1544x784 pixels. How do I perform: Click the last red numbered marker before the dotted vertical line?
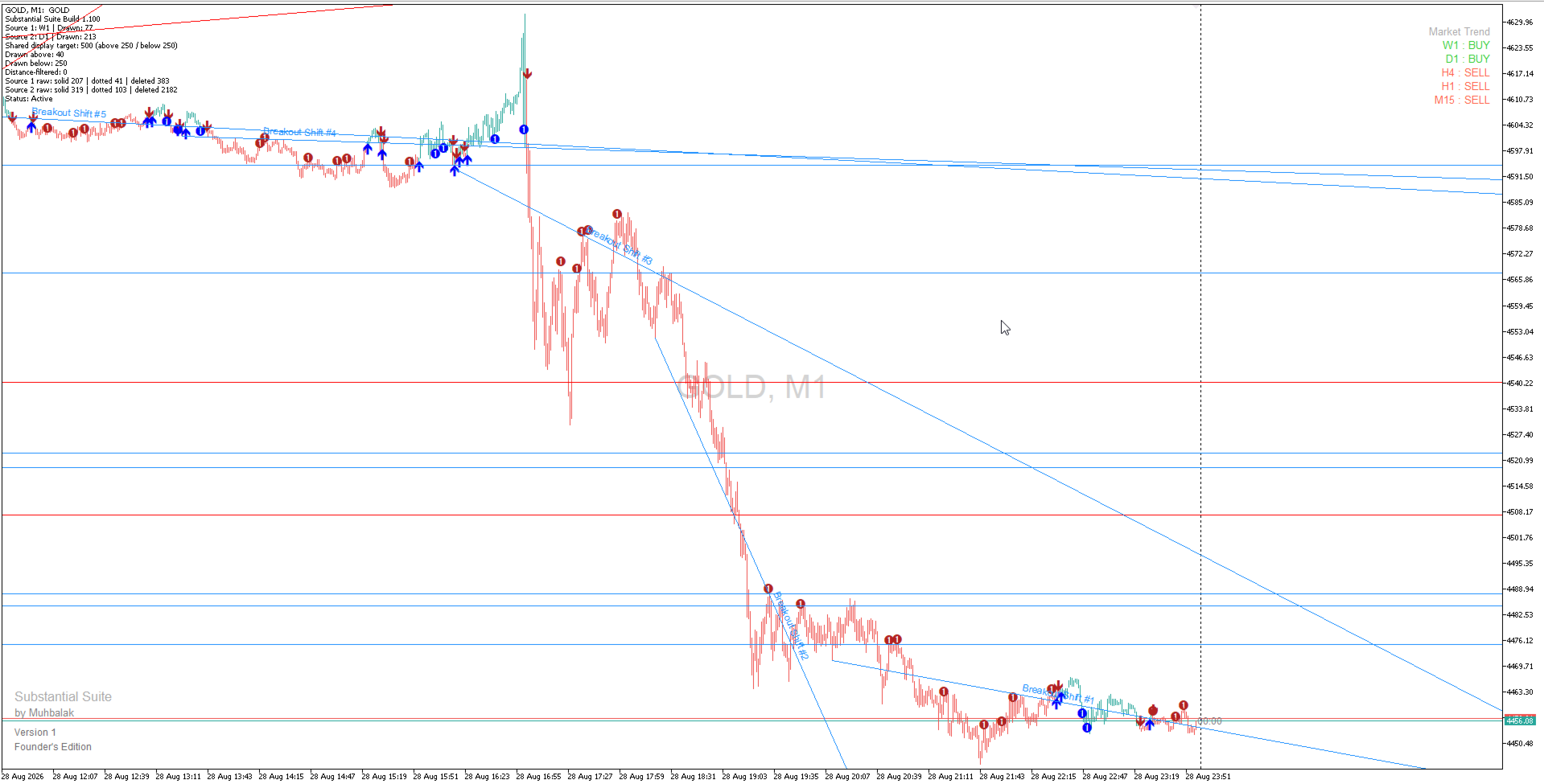click(x=1184, y=705)
